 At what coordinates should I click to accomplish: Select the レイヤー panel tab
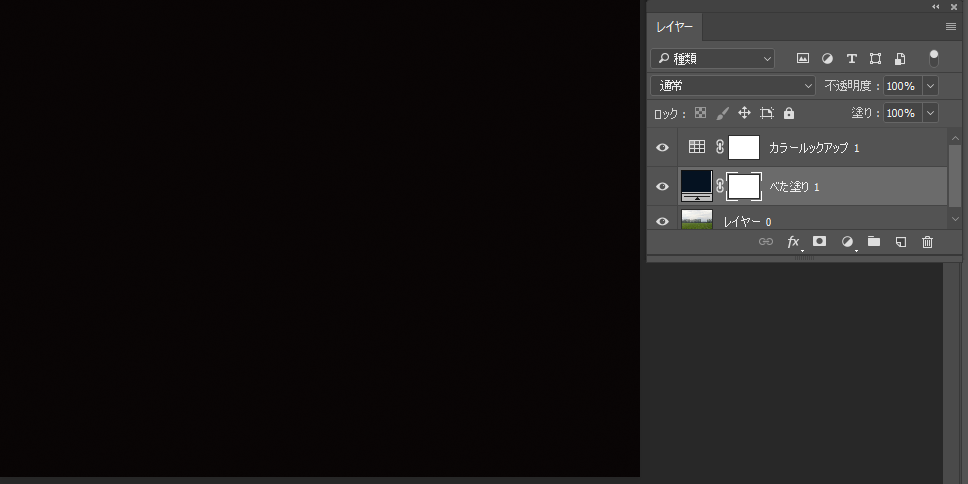(x=674, y=27)
